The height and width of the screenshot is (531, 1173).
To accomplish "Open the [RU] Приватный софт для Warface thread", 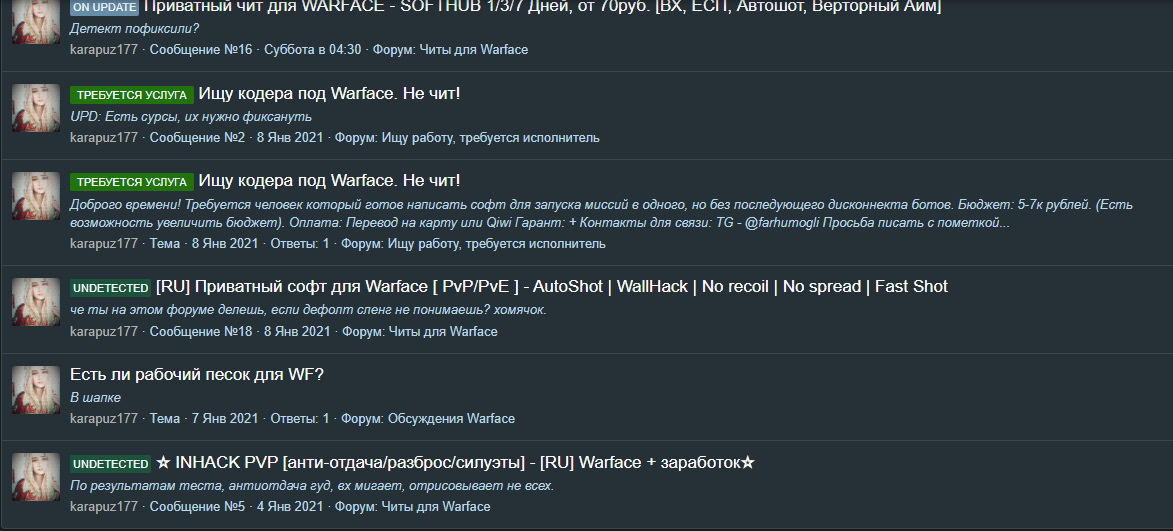I will coord(552,286).
